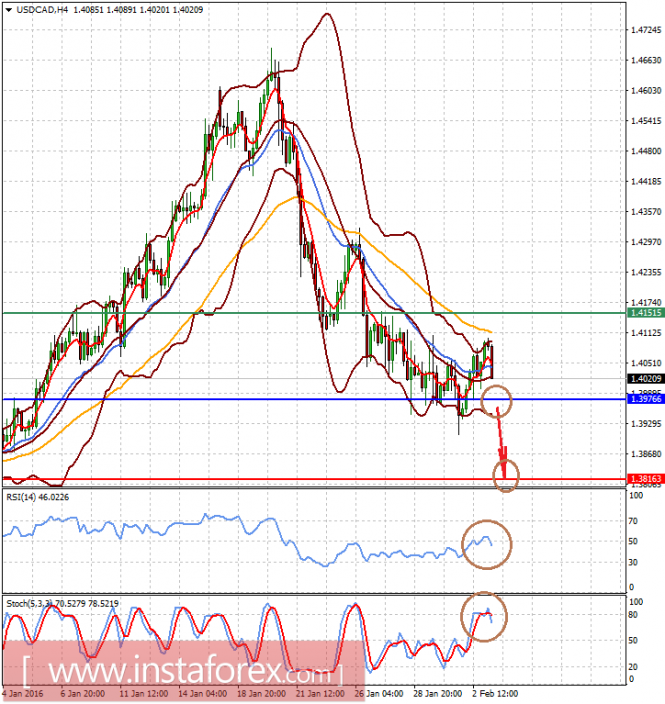This screenshot has width=665, height=704.
Task: Click the 2 Feb 12:00 time axis label
Action: coord(495,694)
